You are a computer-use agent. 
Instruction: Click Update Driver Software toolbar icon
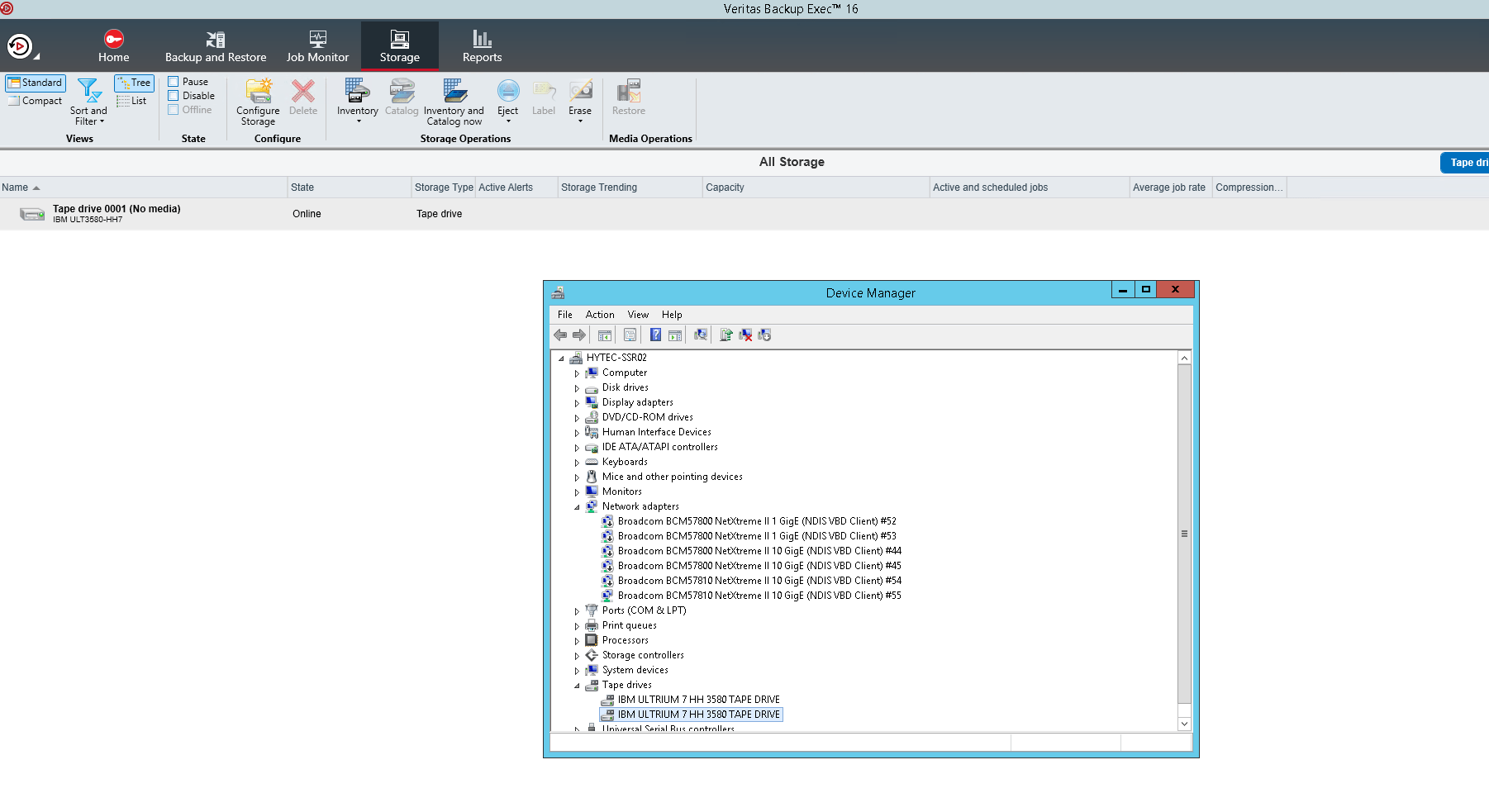tap(726, 335)
